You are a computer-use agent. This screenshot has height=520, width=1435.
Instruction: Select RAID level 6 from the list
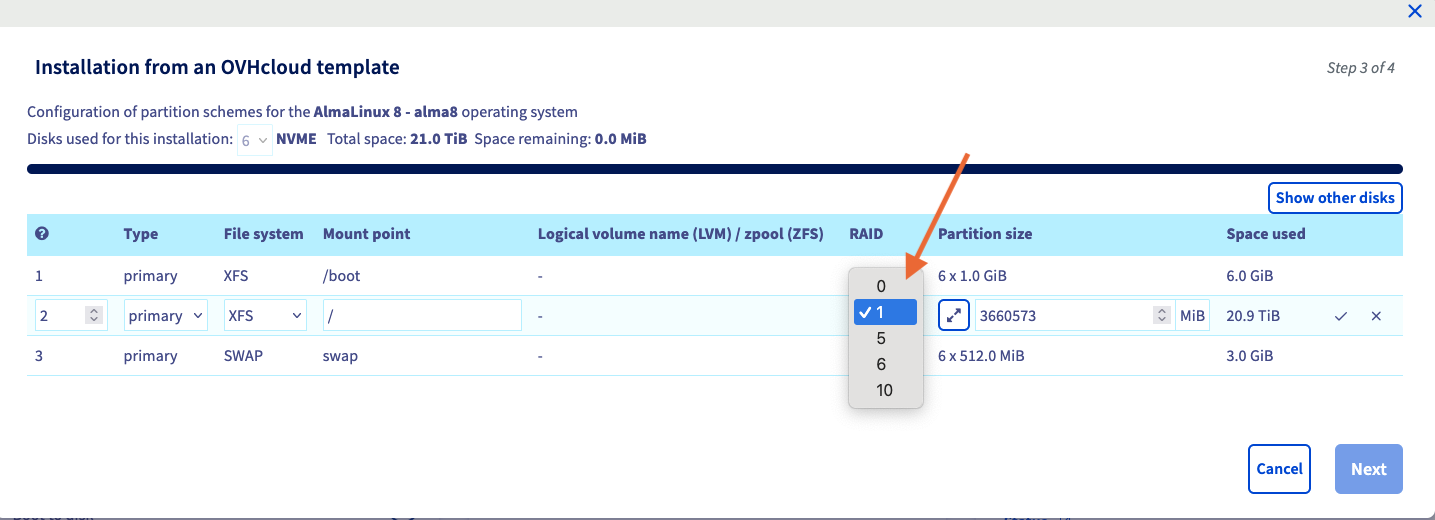(885, 364)
